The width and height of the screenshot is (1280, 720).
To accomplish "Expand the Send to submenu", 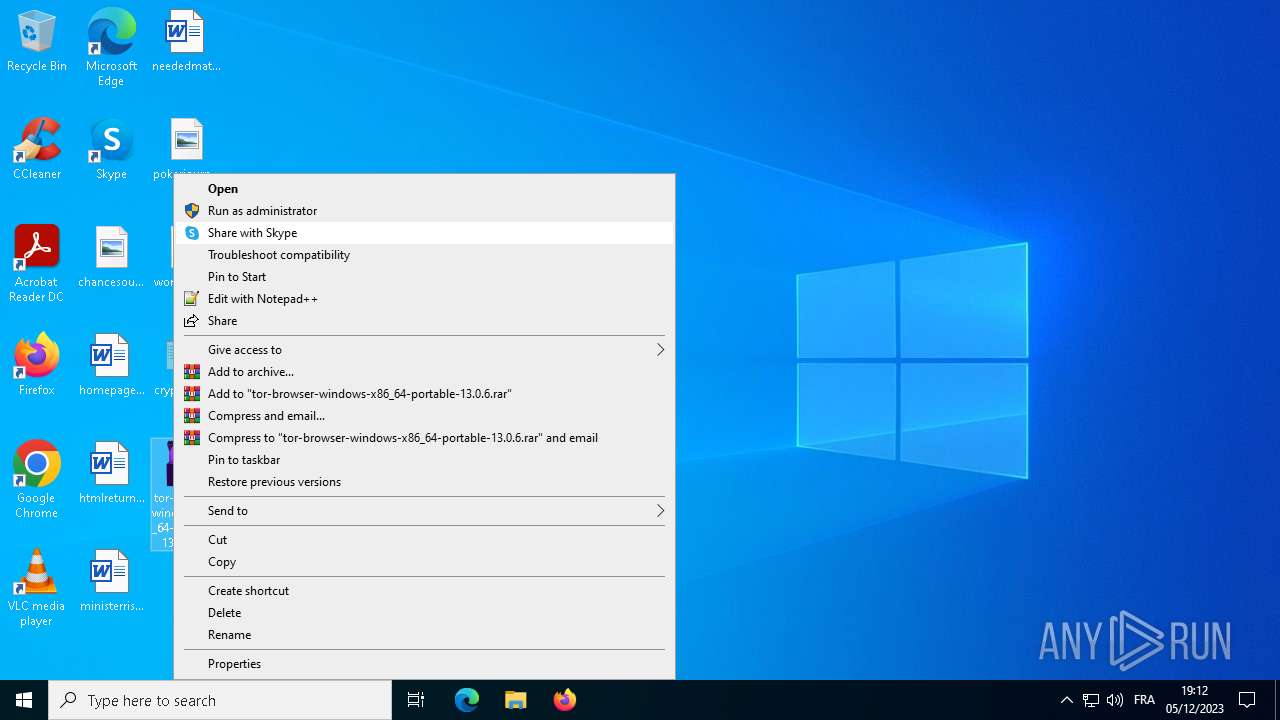I will [x=424, y=511].
